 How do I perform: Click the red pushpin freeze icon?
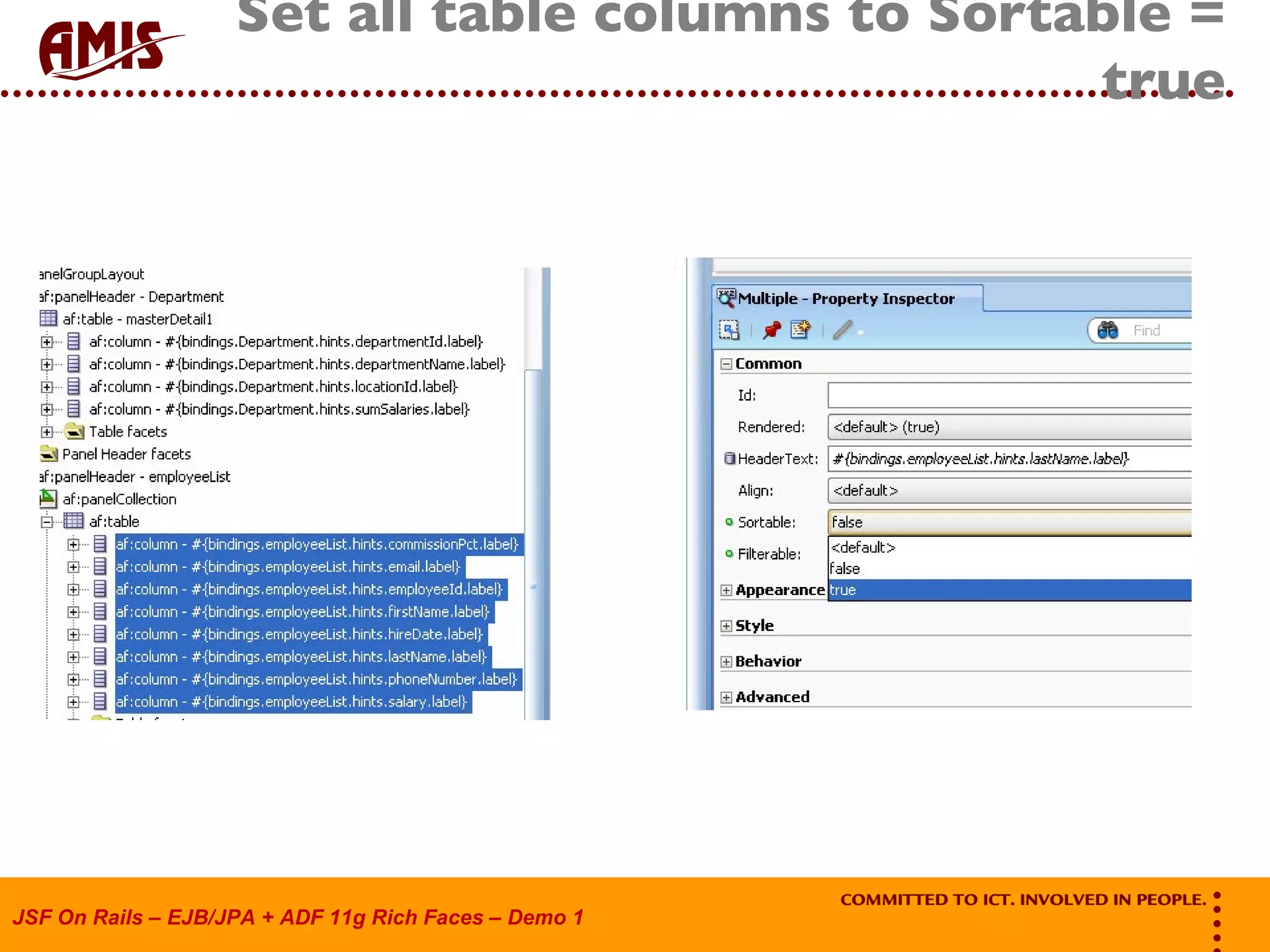coord(771,330)
